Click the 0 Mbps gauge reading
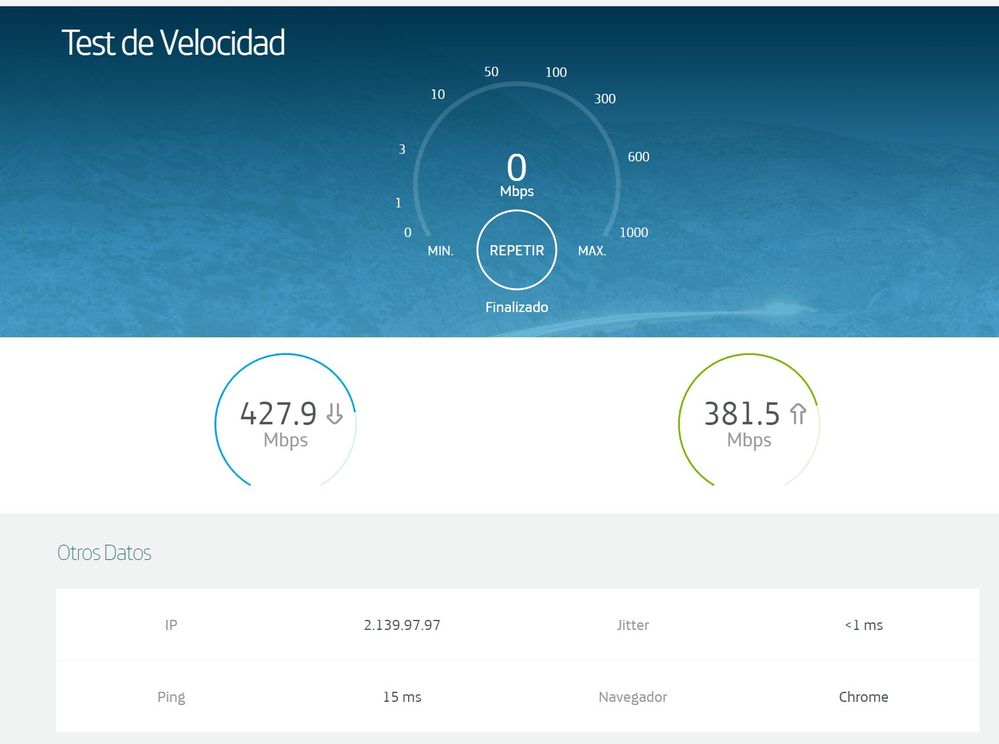The width and height of the screenshot is (999, 744). click(x=516, y=173)
